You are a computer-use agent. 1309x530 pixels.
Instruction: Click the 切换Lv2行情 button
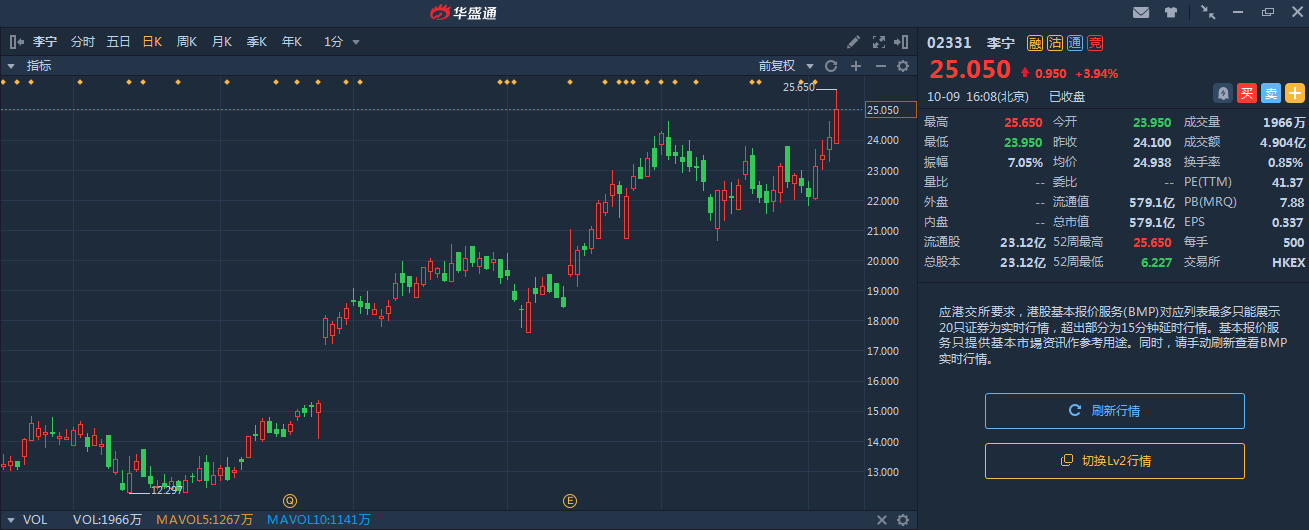pos(1114,461)
